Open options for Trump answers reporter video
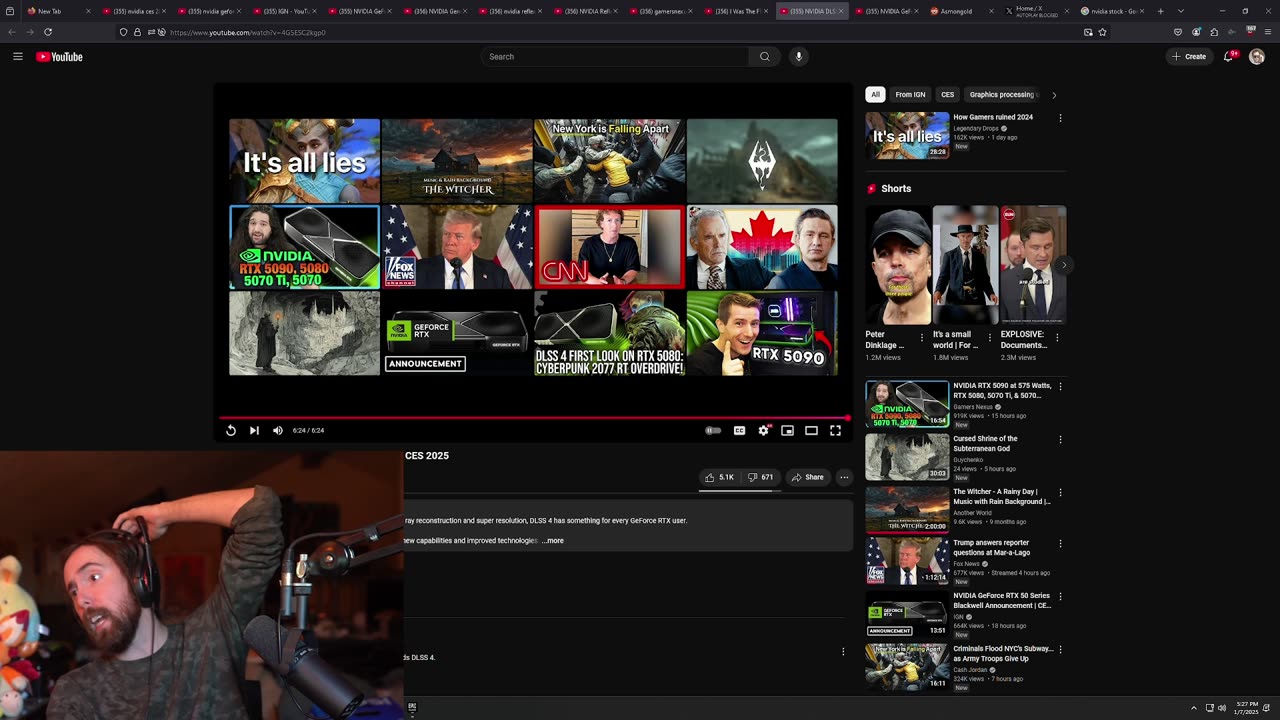 1060,544
